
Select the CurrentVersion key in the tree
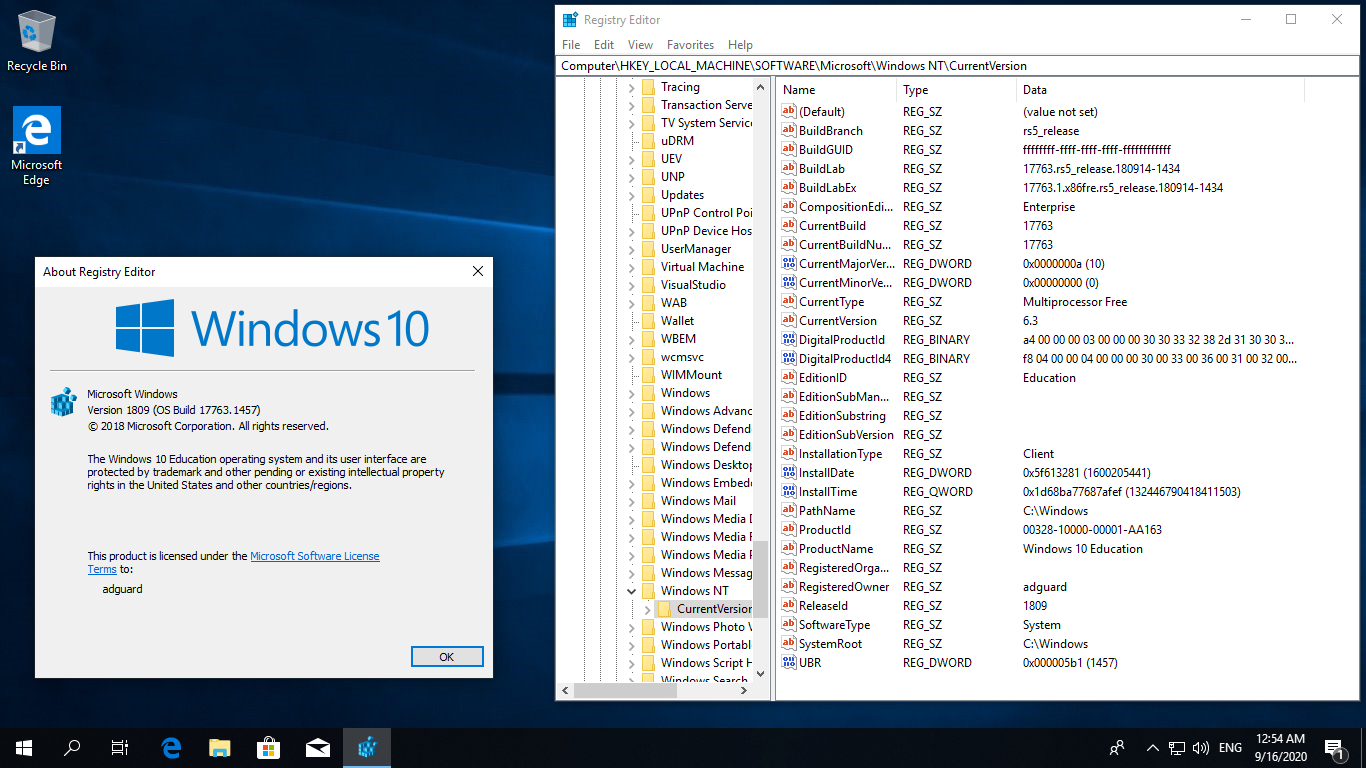(x=713, y=609)
